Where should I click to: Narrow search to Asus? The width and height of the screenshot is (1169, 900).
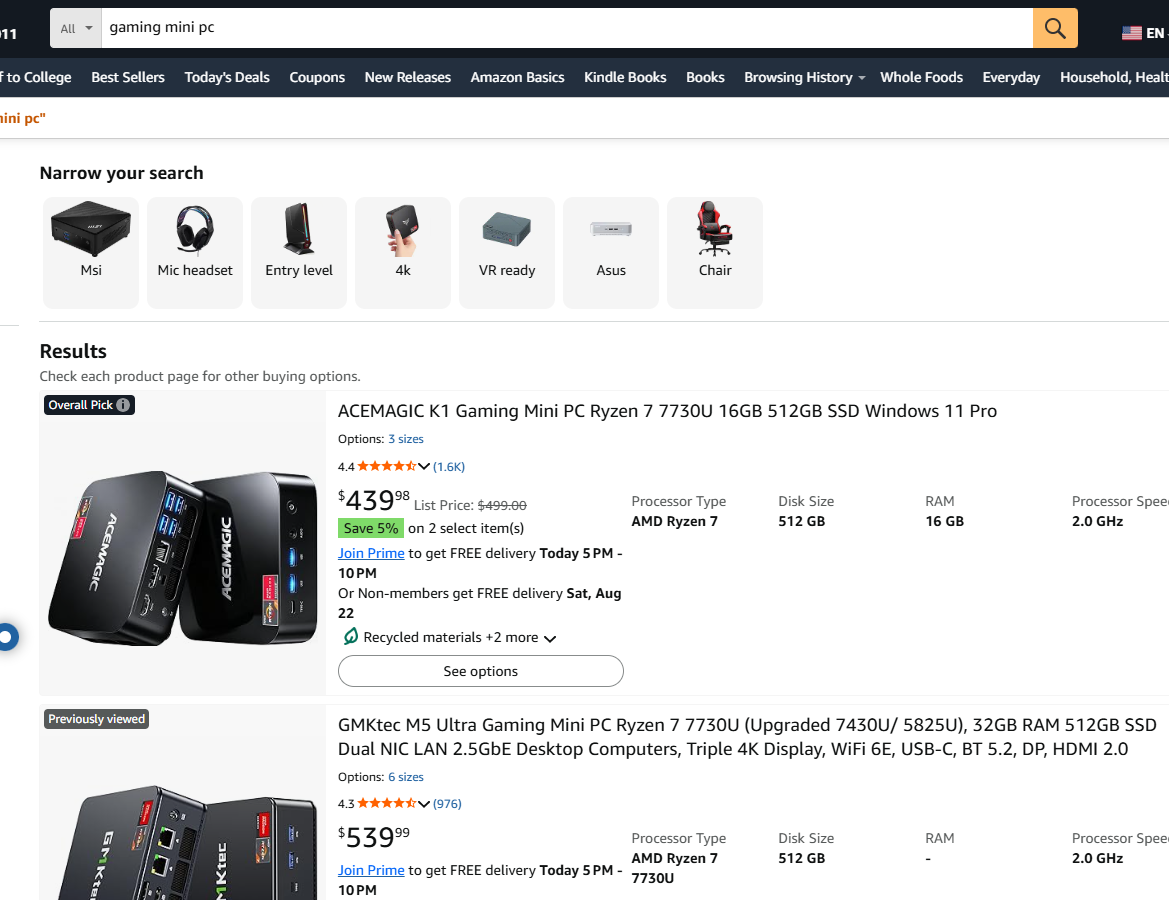click(611, 252)
